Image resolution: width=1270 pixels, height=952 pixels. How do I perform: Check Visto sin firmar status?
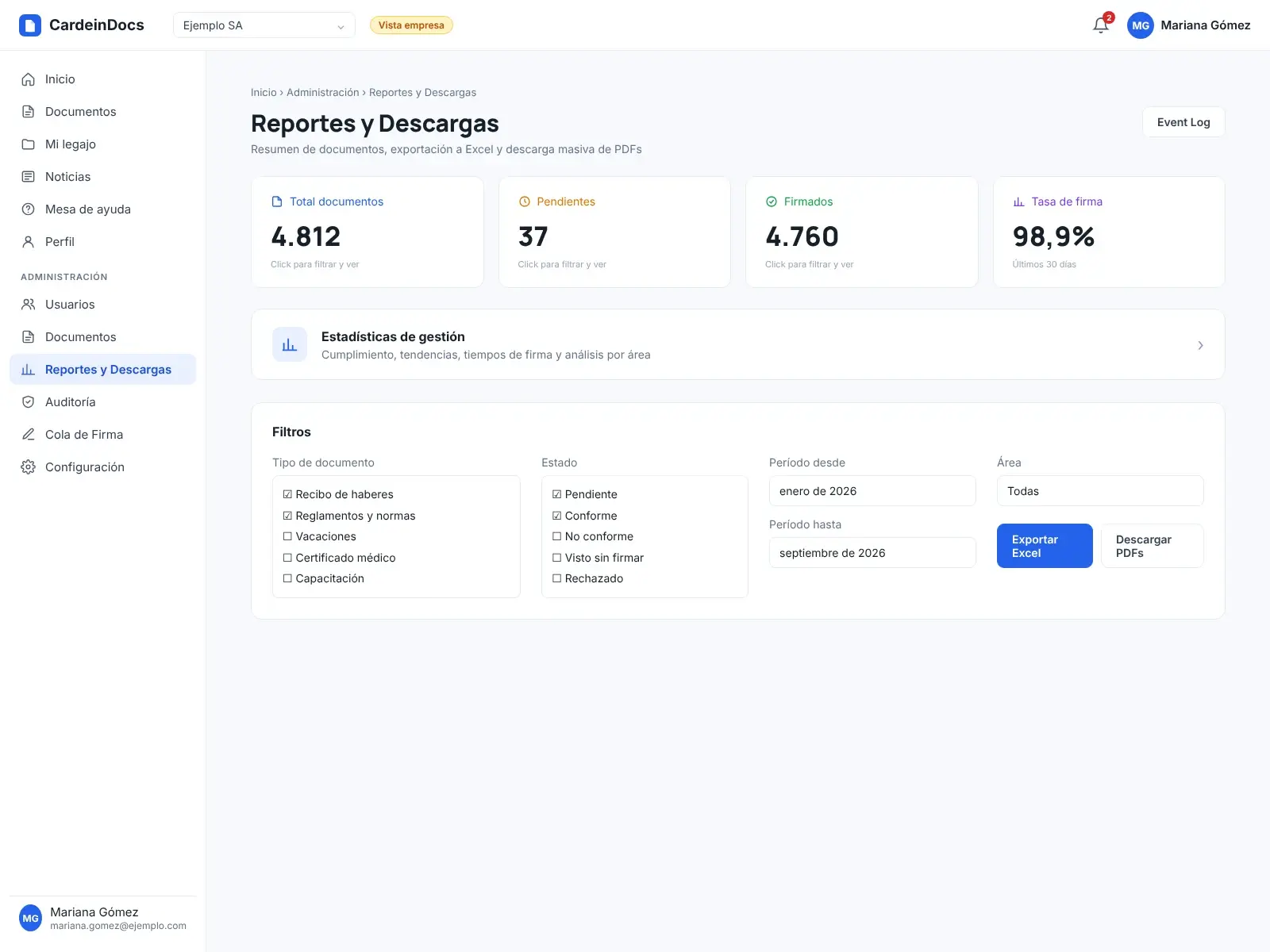[556, 558]
